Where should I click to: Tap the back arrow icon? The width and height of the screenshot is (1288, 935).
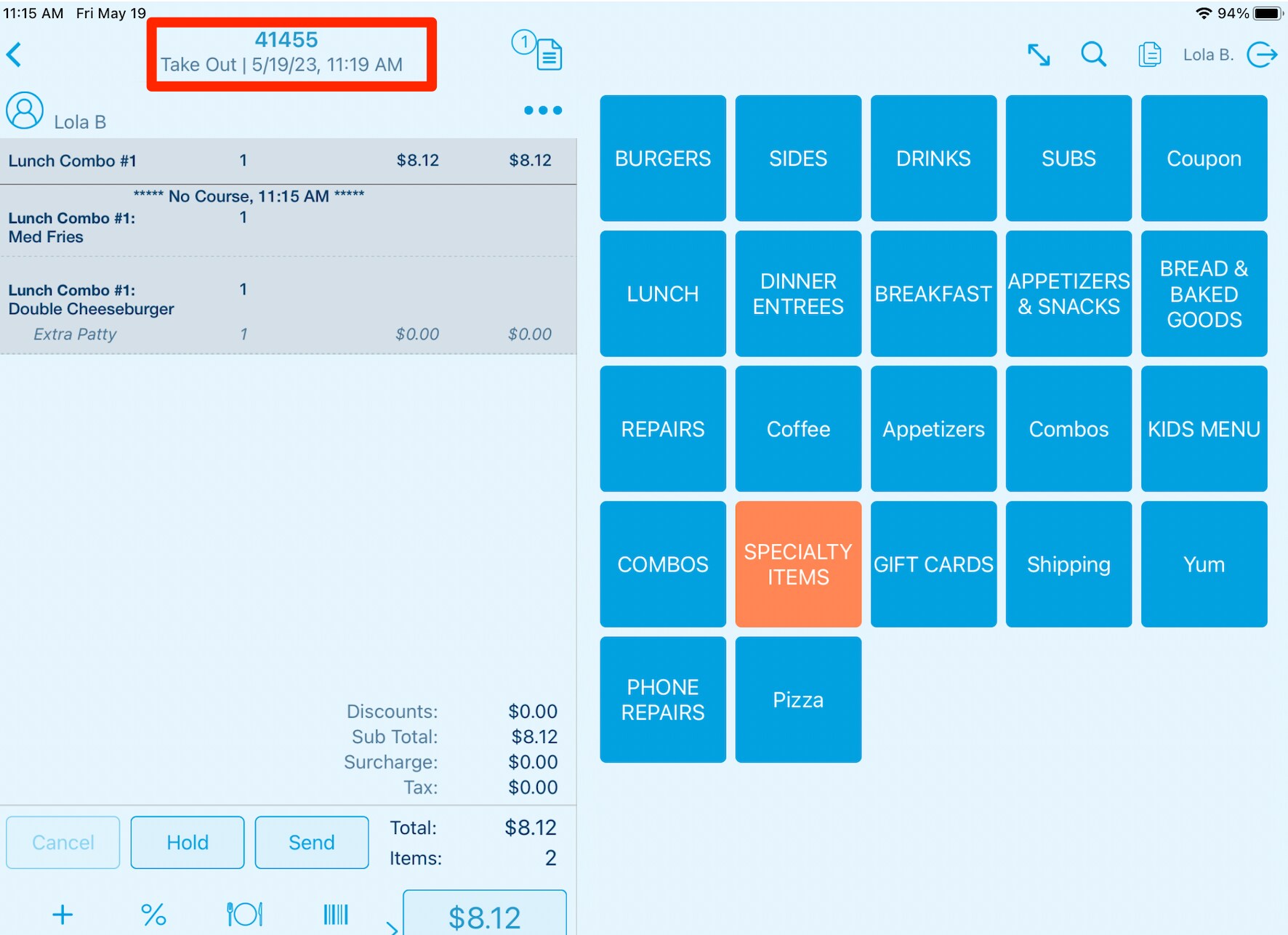pyautogui.click(x=15, y=55)
